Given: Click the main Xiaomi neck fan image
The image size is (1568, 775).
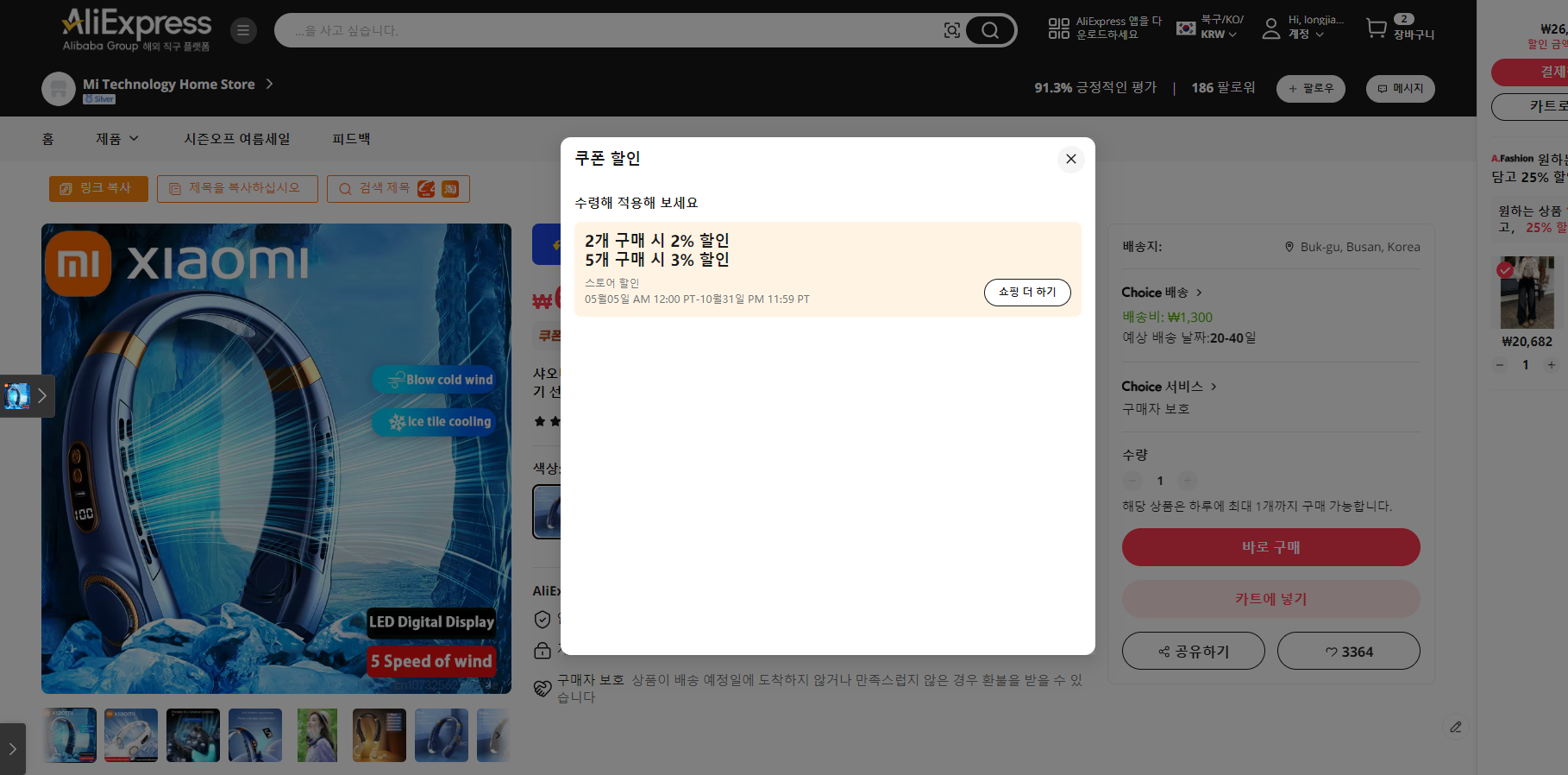Looking at the screenshot, I should pos(276,458).
